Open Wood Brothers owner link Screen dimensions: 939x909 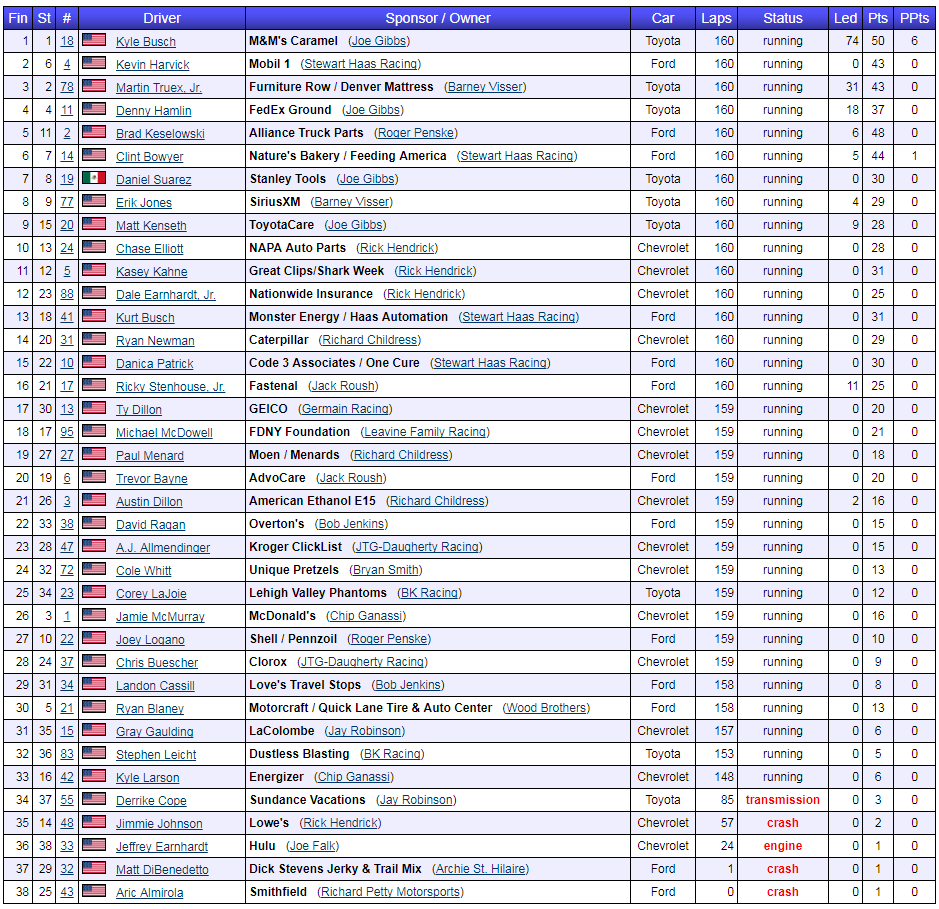[x=546, y=708]
